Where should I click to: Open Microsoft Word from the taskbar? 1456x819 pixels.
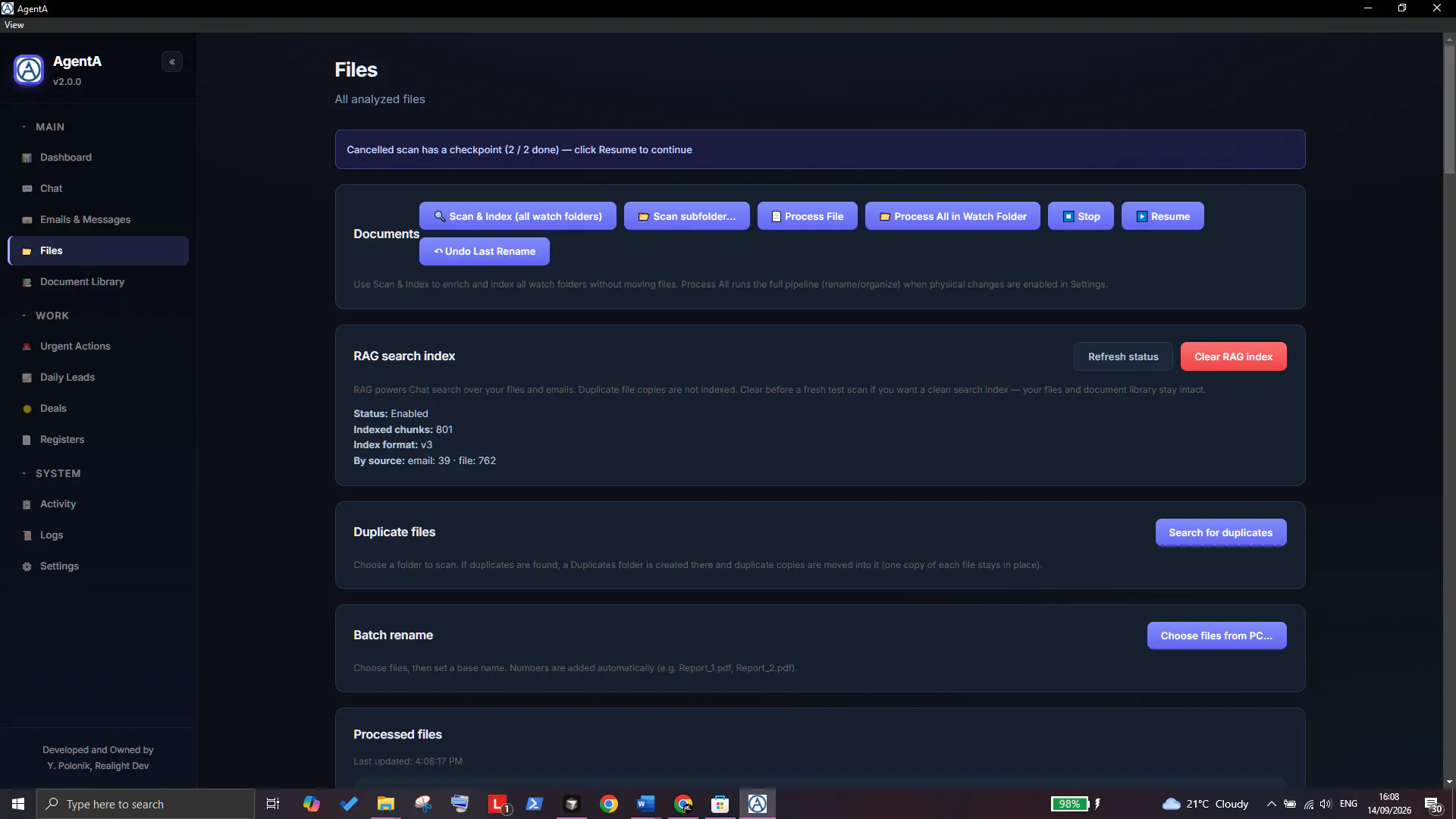pyautogui.click(x=645, y=804)
